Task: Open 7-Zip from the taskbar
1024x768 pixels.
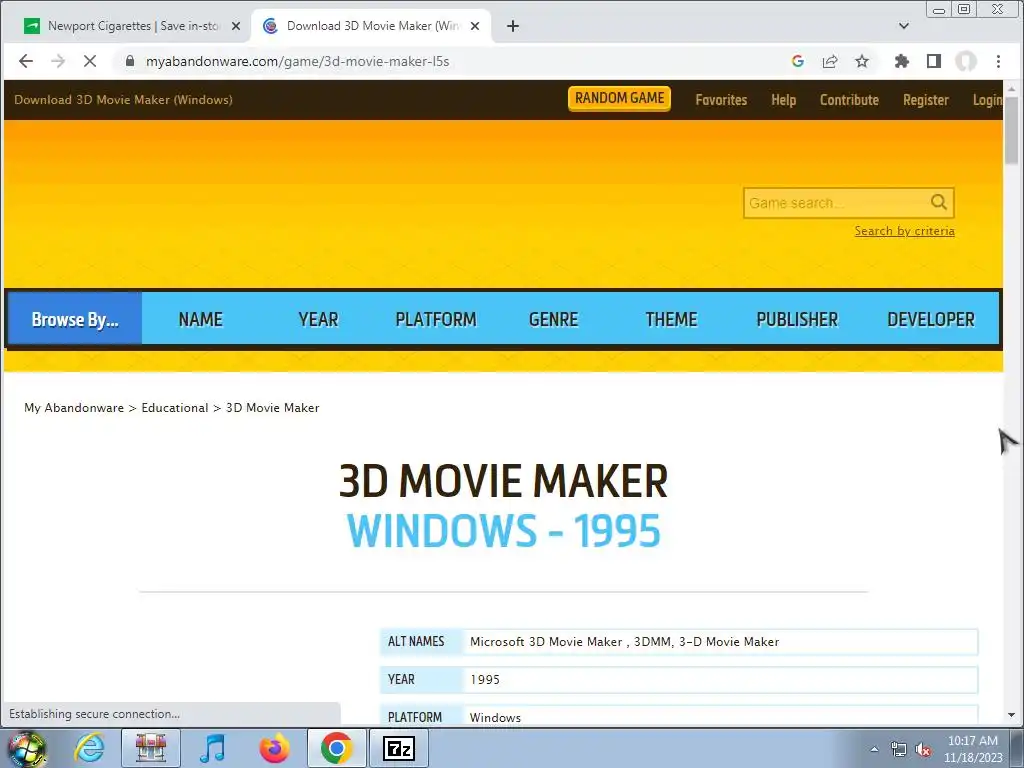Action: click(x=398, y=748)
